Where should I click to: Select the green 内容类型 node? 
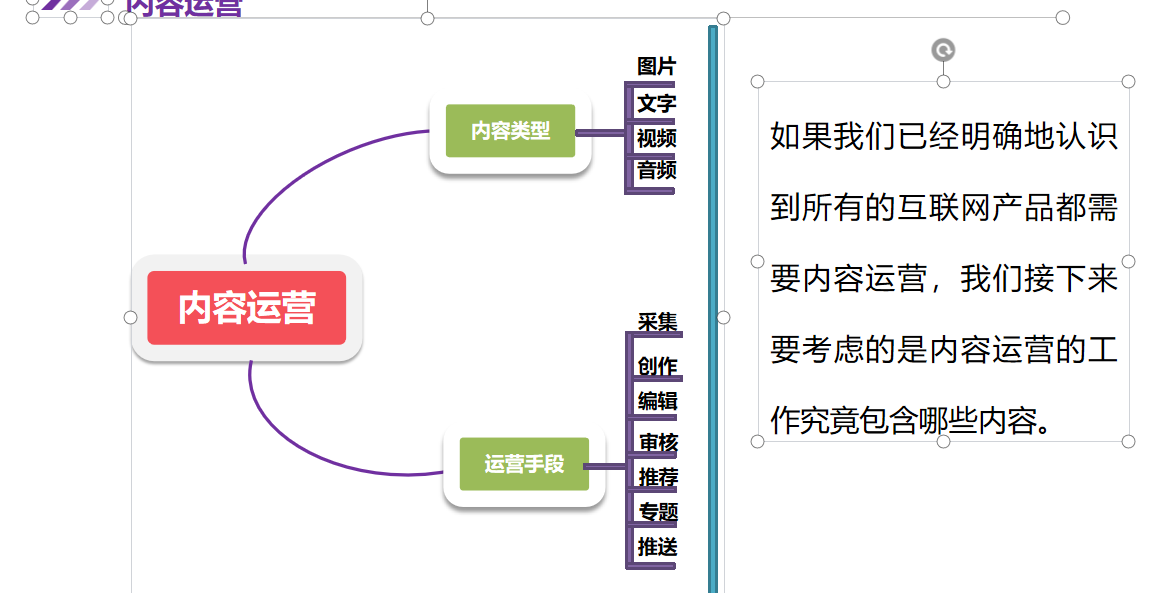pyautogui.click(x=510, y=130)
